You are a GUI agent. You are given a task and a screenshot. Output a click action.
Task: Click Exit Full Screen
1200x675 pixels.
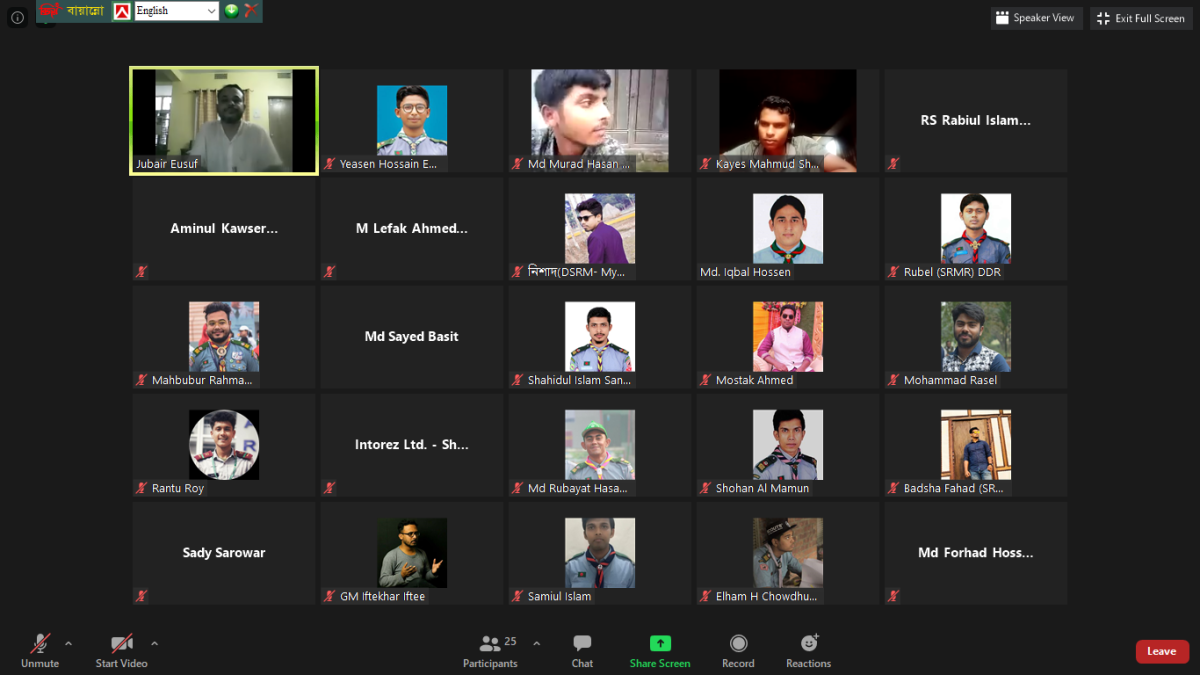pos(1141,18)
